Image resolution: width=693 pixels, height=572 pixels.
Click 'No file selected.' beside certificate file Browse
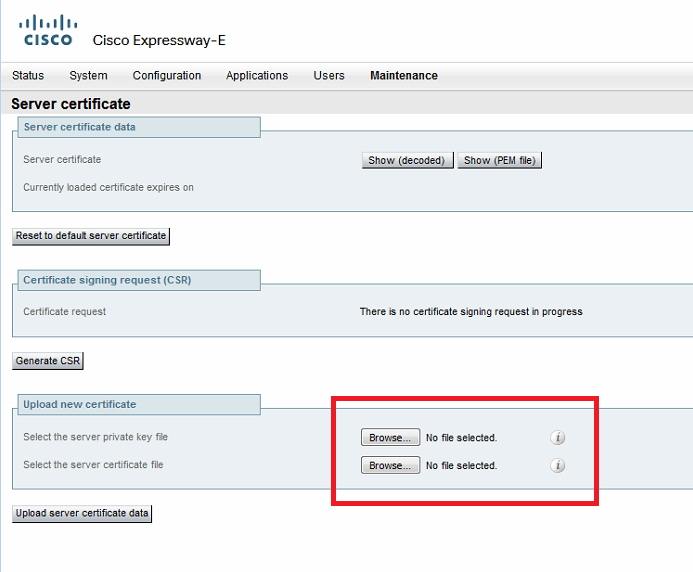pyautogui.click(x=461, y=465)
